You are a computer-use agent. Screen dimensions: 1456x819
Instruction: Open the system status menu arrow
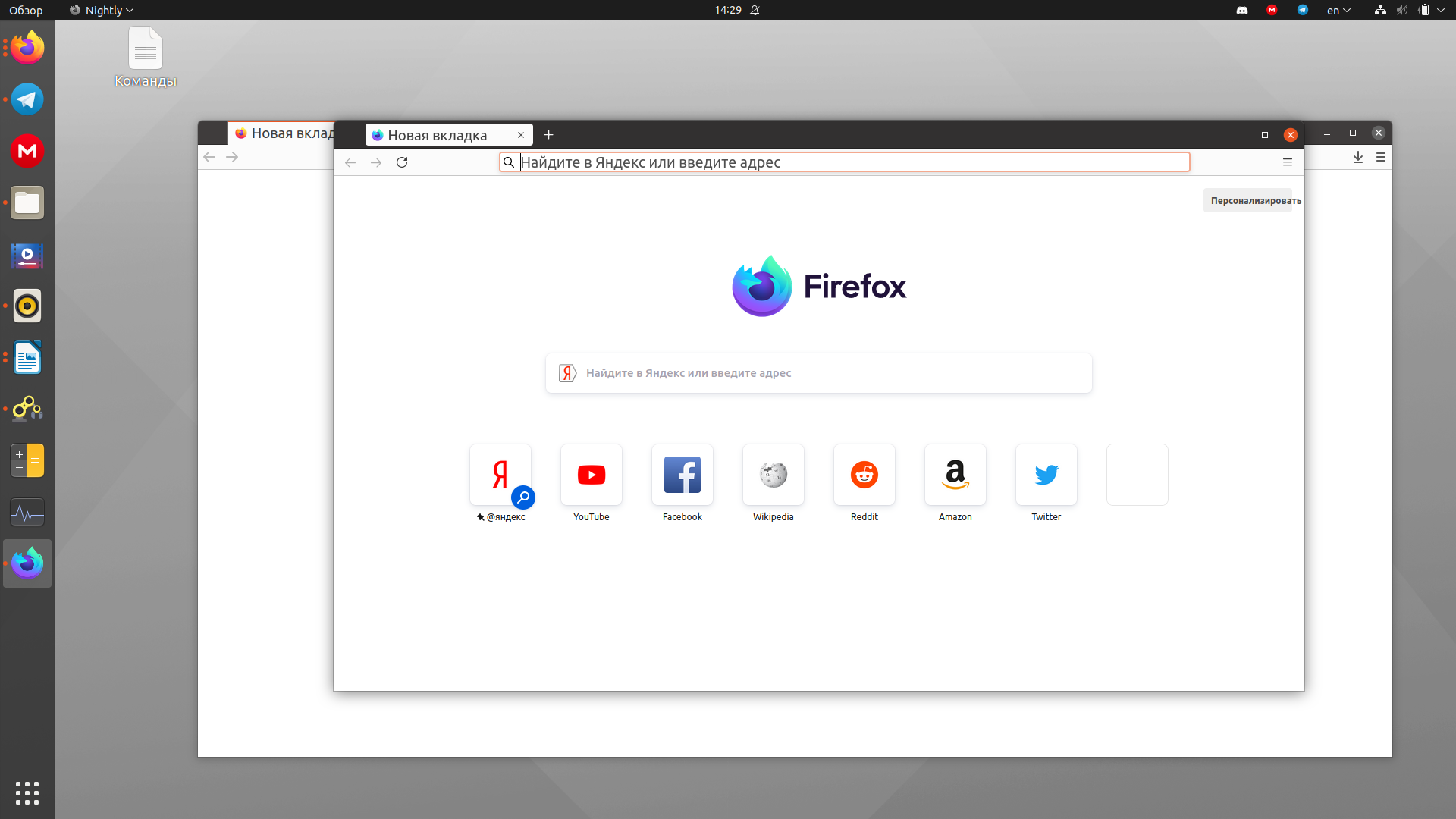click(1441, 10)
